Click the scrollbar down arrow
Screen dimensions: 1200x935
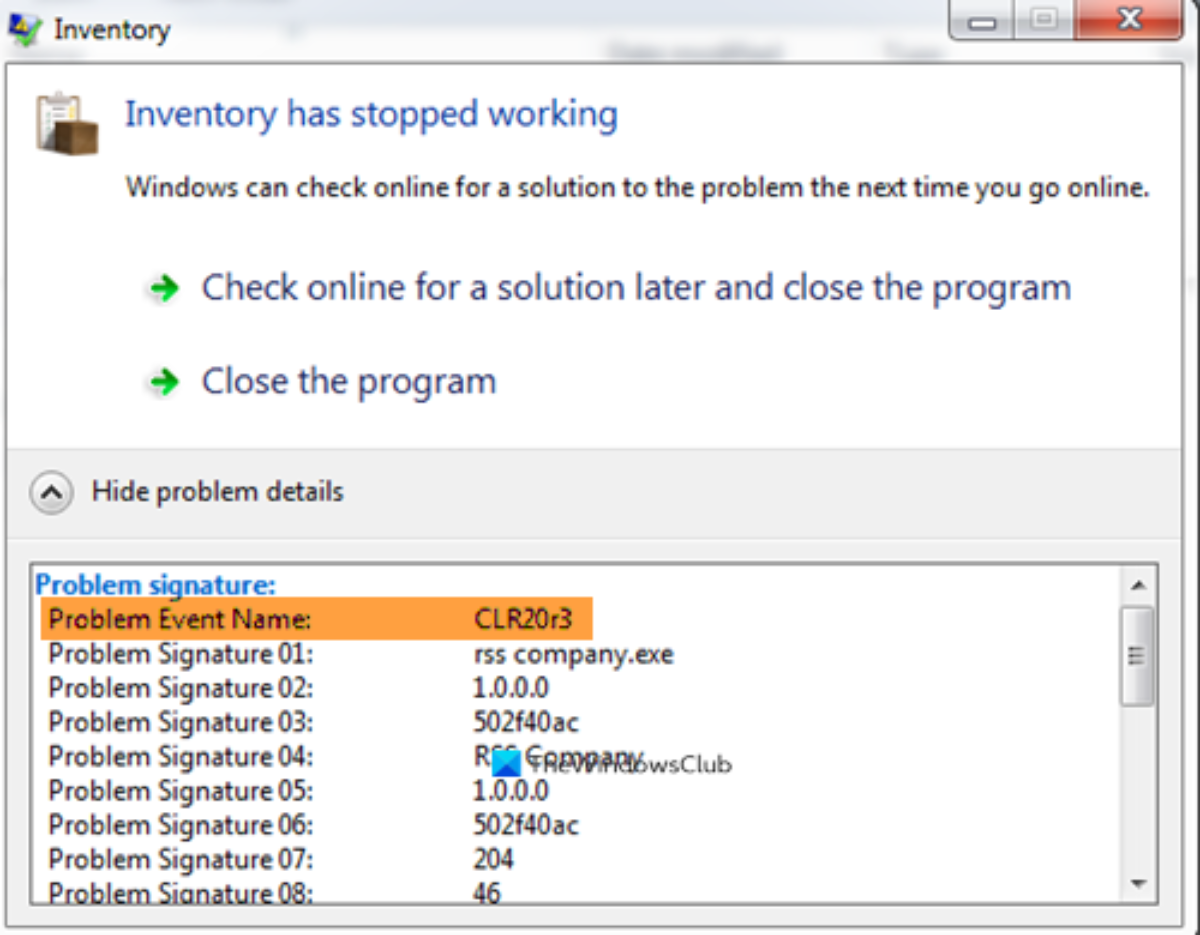click(x=1138, y=883)
